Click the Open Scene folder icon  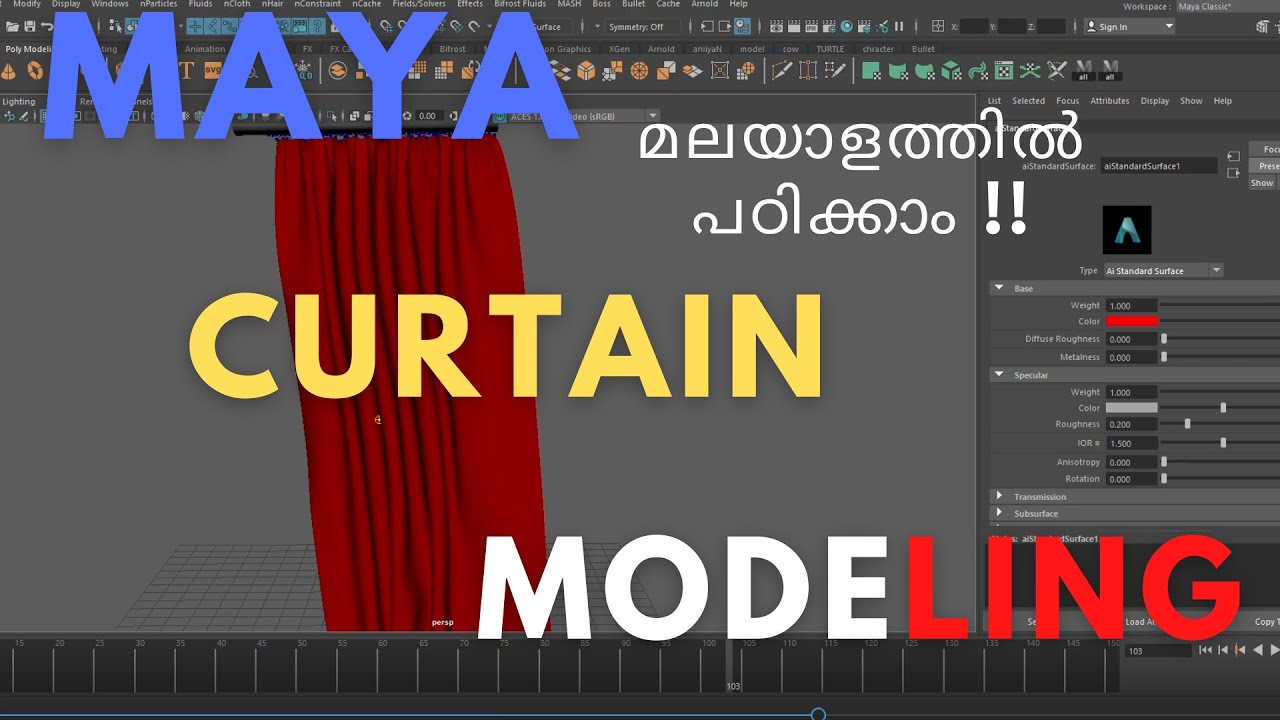click(11, 26)
